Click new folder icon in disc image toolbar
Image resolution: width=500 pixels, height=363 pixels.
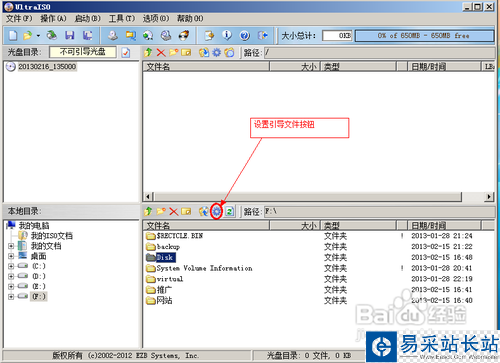pos(174,52)
